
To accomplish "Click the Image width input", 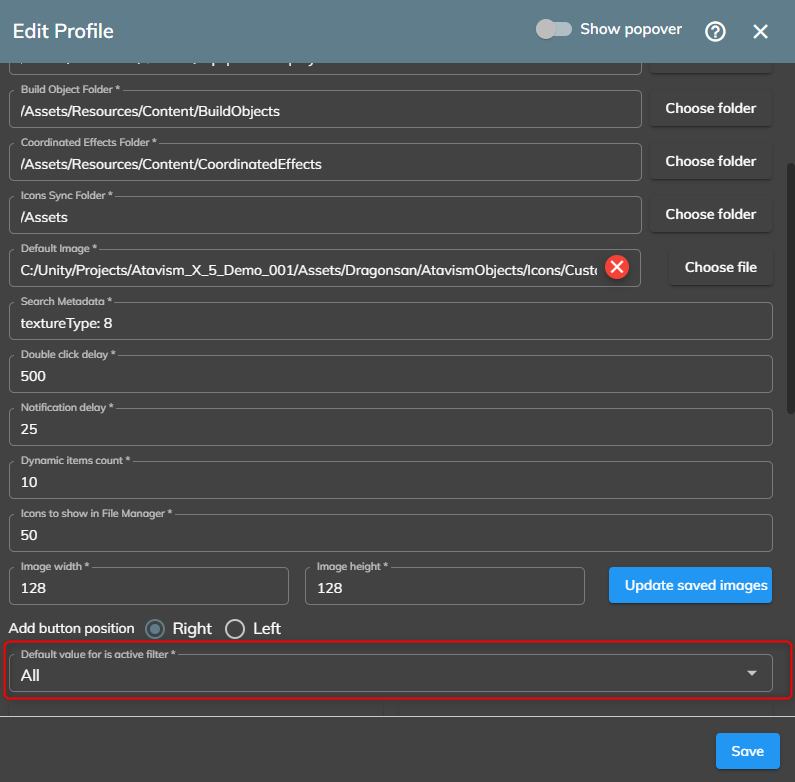I will (148, 588).
